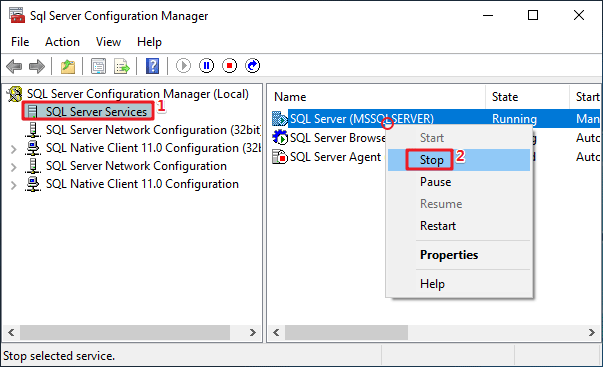Select the SQL Server (MSSQLSERVER) row
603x367 pixels.
point(435,118)
